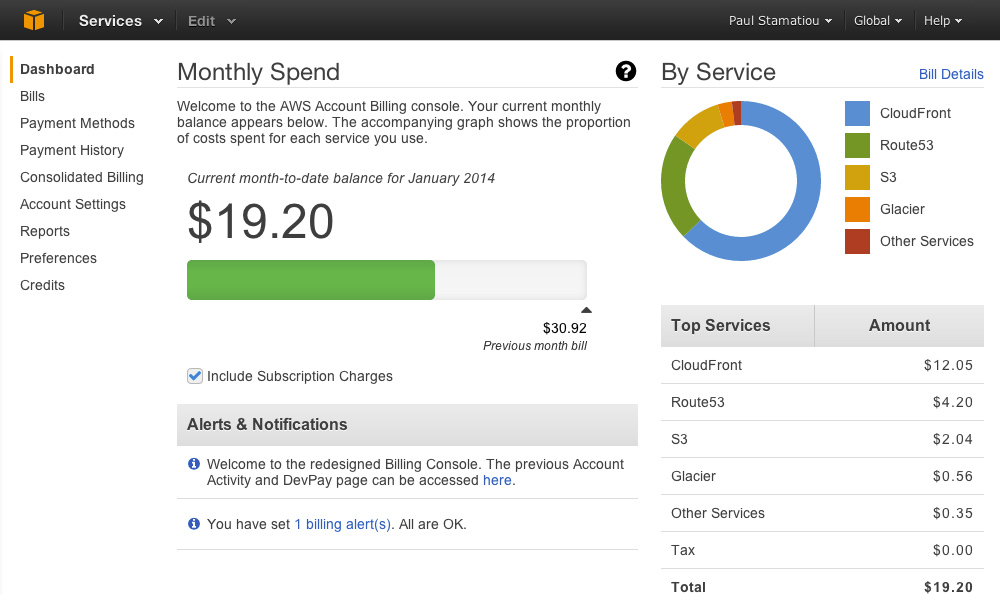This screenshot has height=595, width=1000.
Task: Click Other Services row in services table
Action: [x=822, y=513]
